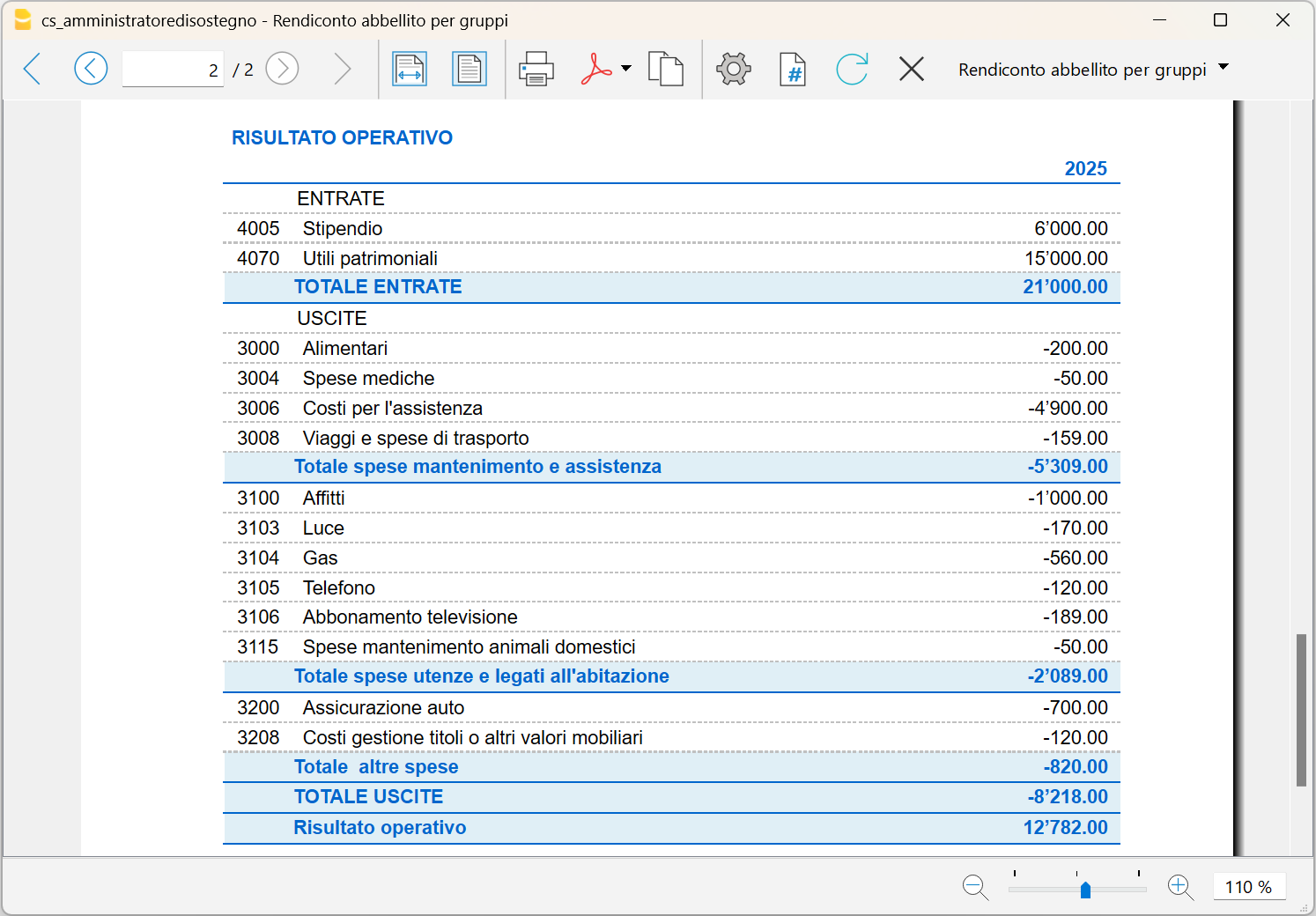The image size is (1316, 916).
Task: Expand PDF export dropdown arrow
Action: [x=626, y=69]
